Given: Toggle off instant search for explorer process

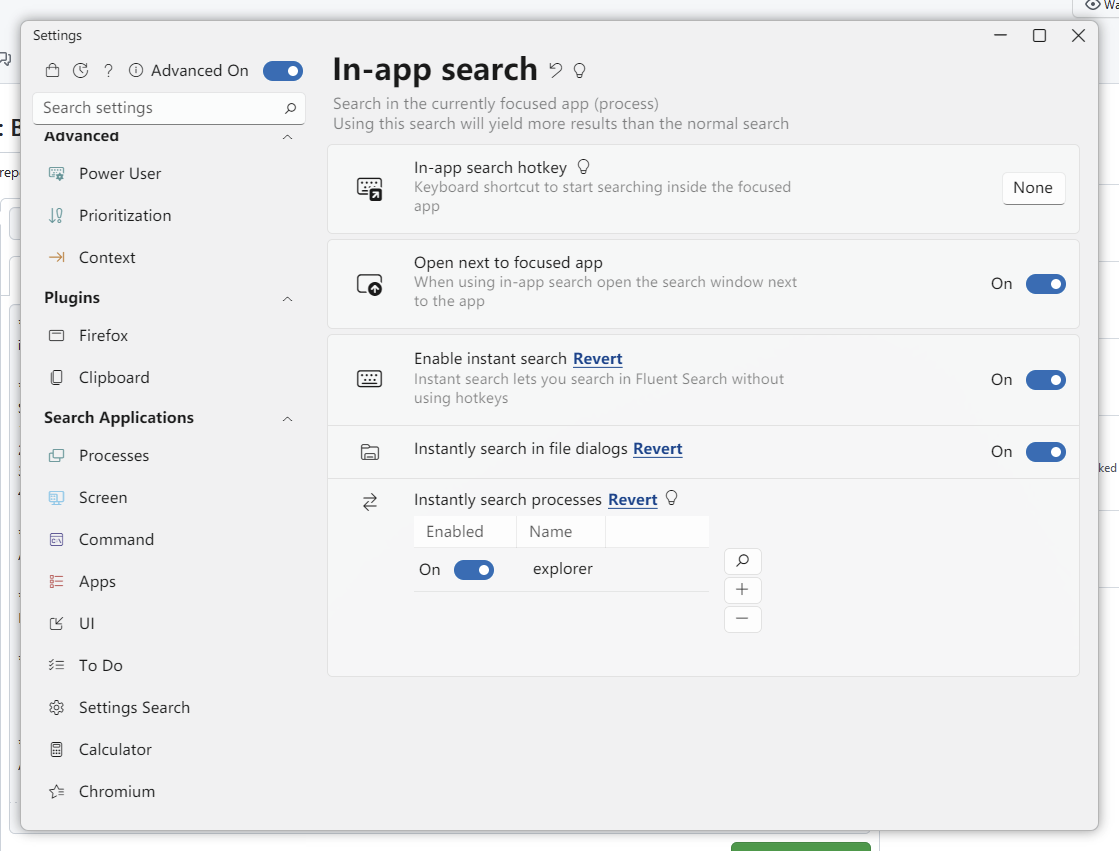Looking at the screenshot, I should pyautogui.click(x=473, y=569).
